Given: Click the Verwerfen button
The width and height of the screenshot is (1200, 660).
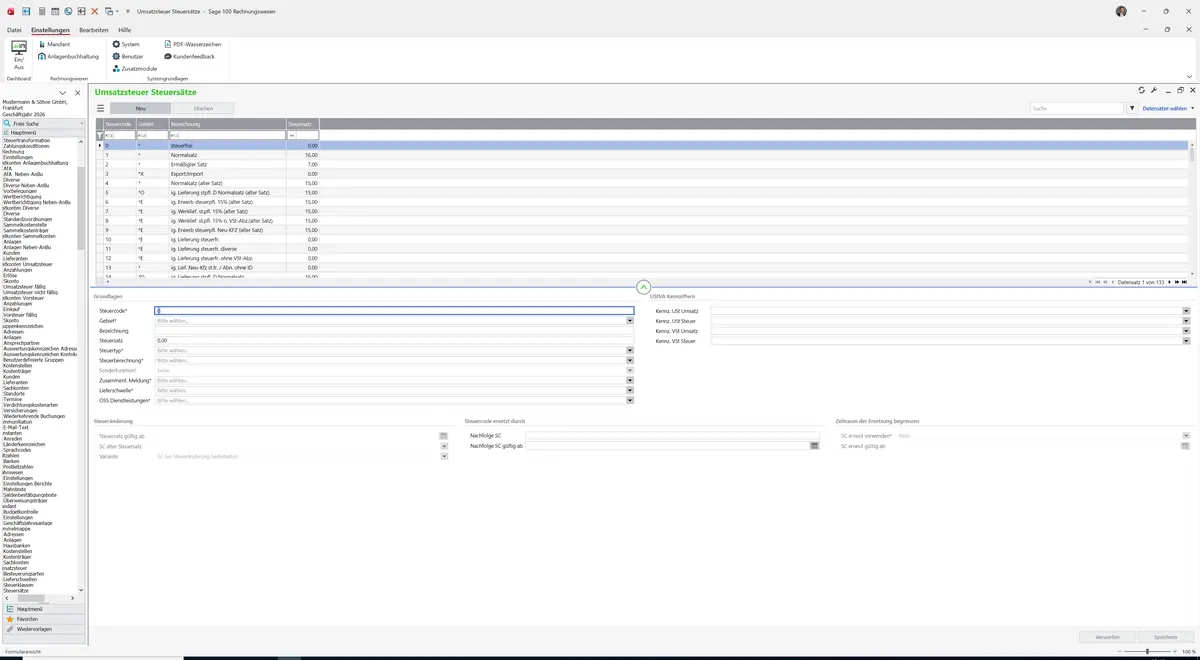Looking at the screenshot, I should tap(1107, 637).
